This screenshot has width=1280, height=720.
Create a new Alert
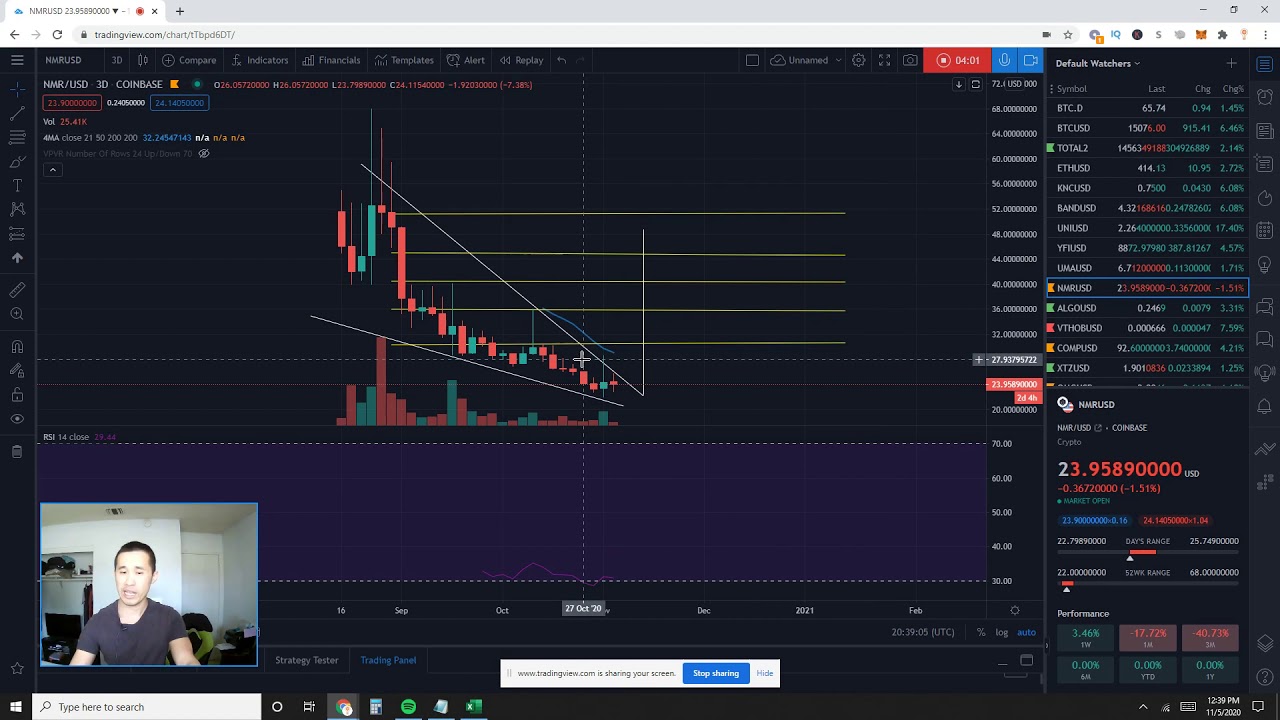466,60
